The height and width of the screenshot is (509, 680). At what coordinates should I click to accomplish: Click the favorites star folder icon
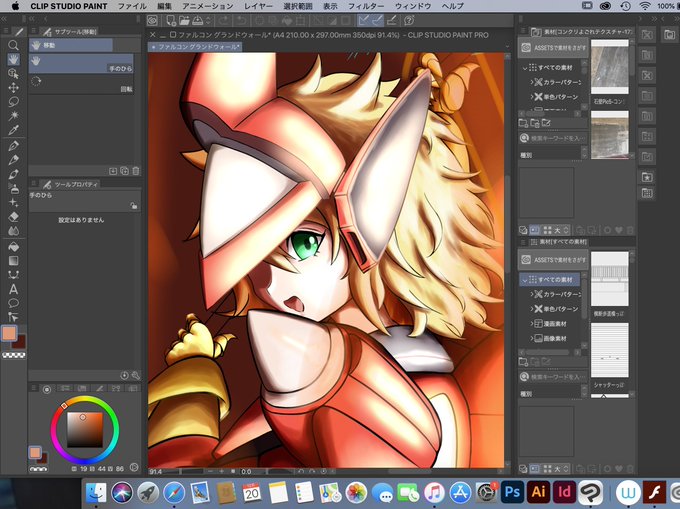(x=647, y=177)
